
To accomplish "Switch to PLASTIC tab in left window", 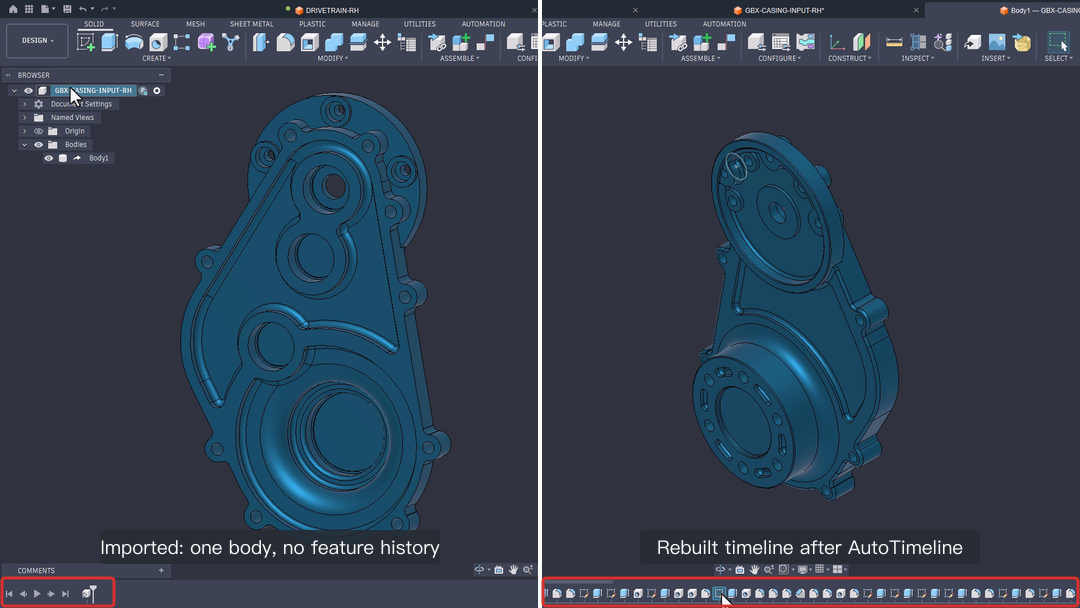I will click(x=312, y=23).
